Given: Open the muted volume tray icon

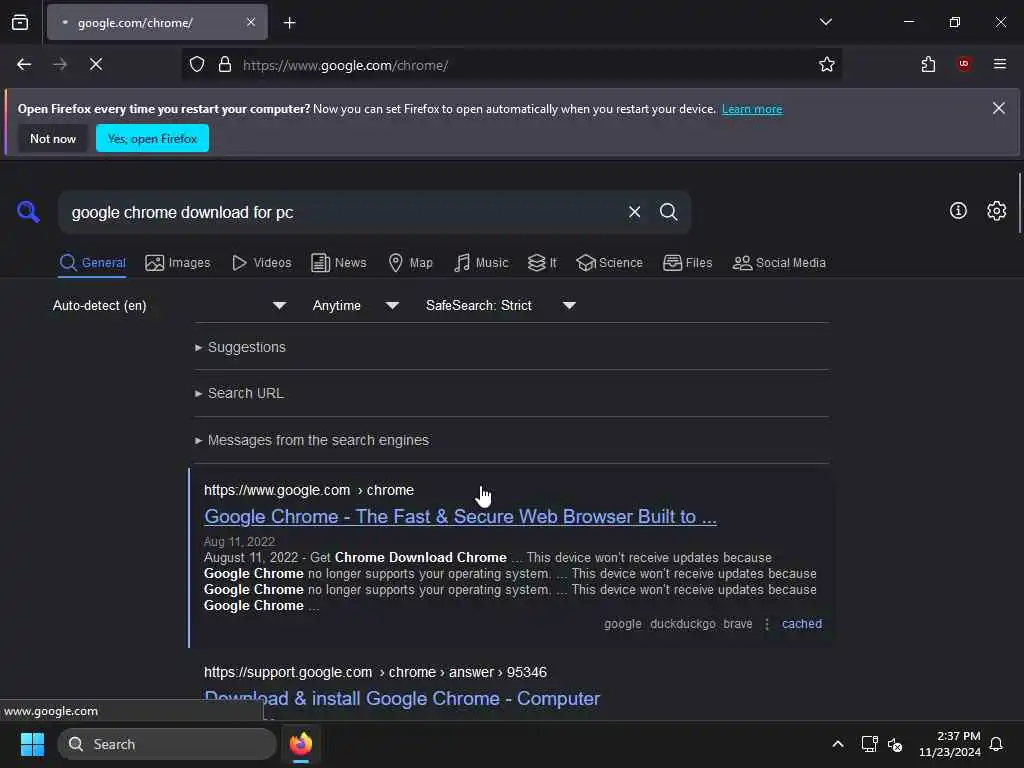Looking at the screenshot, I should 895,744.
